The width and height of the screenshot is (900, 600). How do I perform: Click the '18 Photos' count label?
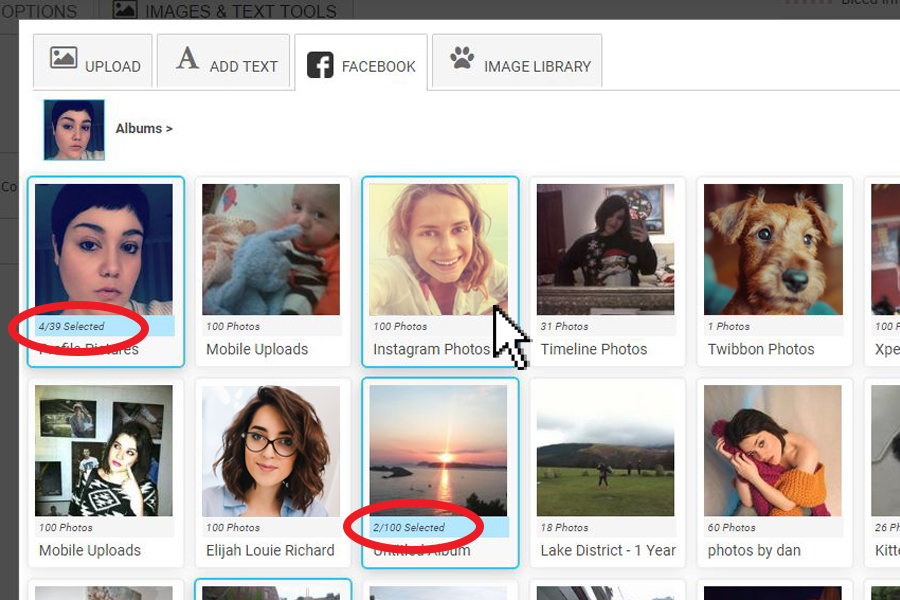point(564,527)
